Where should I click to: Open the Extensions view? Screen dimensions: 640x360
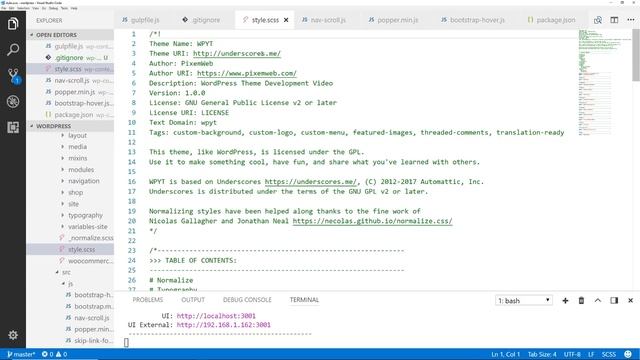[x=13, y=127]
